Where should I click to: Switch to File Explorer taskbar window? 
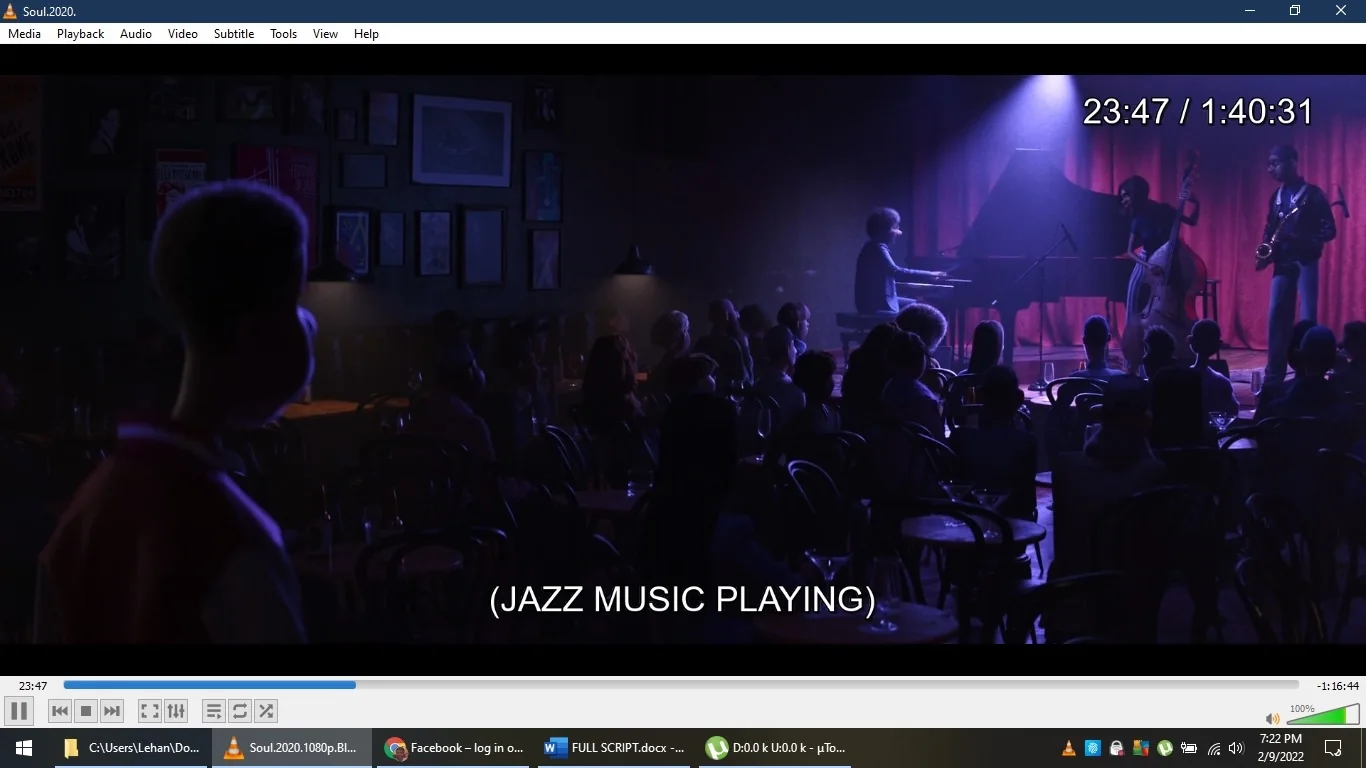(x=130, y=748)
